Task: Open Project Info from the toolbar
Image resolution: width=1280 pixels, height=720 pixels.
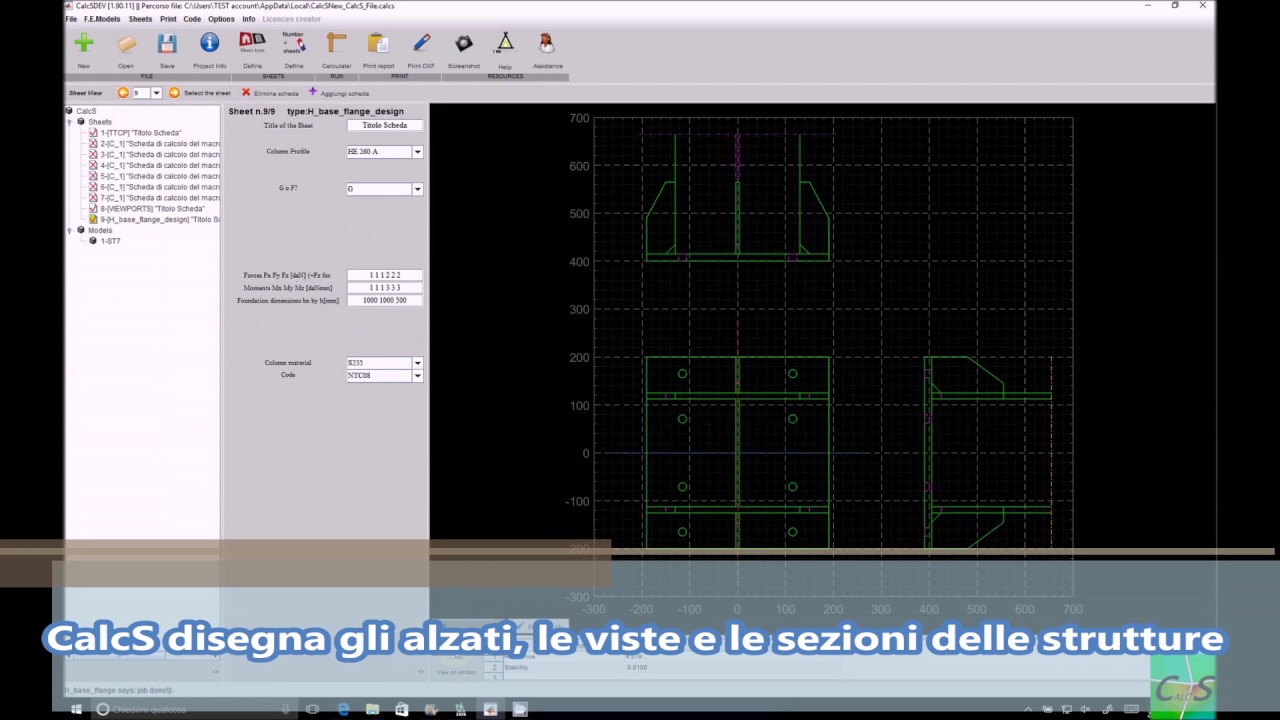Action: pyautogui.click(x=209, y=43)
